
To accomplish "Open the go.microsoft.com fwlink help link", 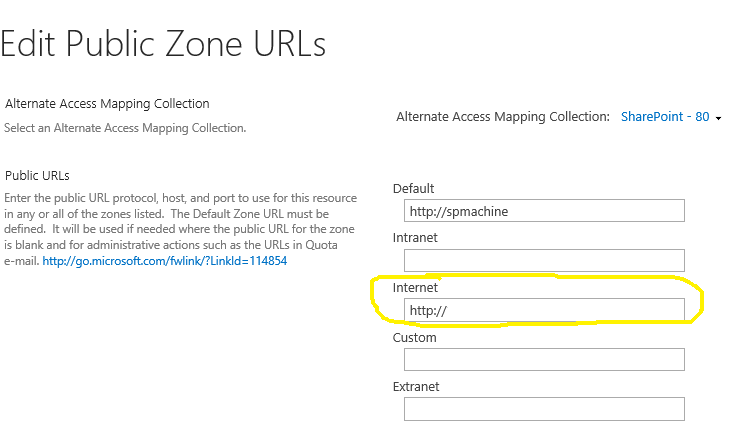I will [x=165, y=261].
